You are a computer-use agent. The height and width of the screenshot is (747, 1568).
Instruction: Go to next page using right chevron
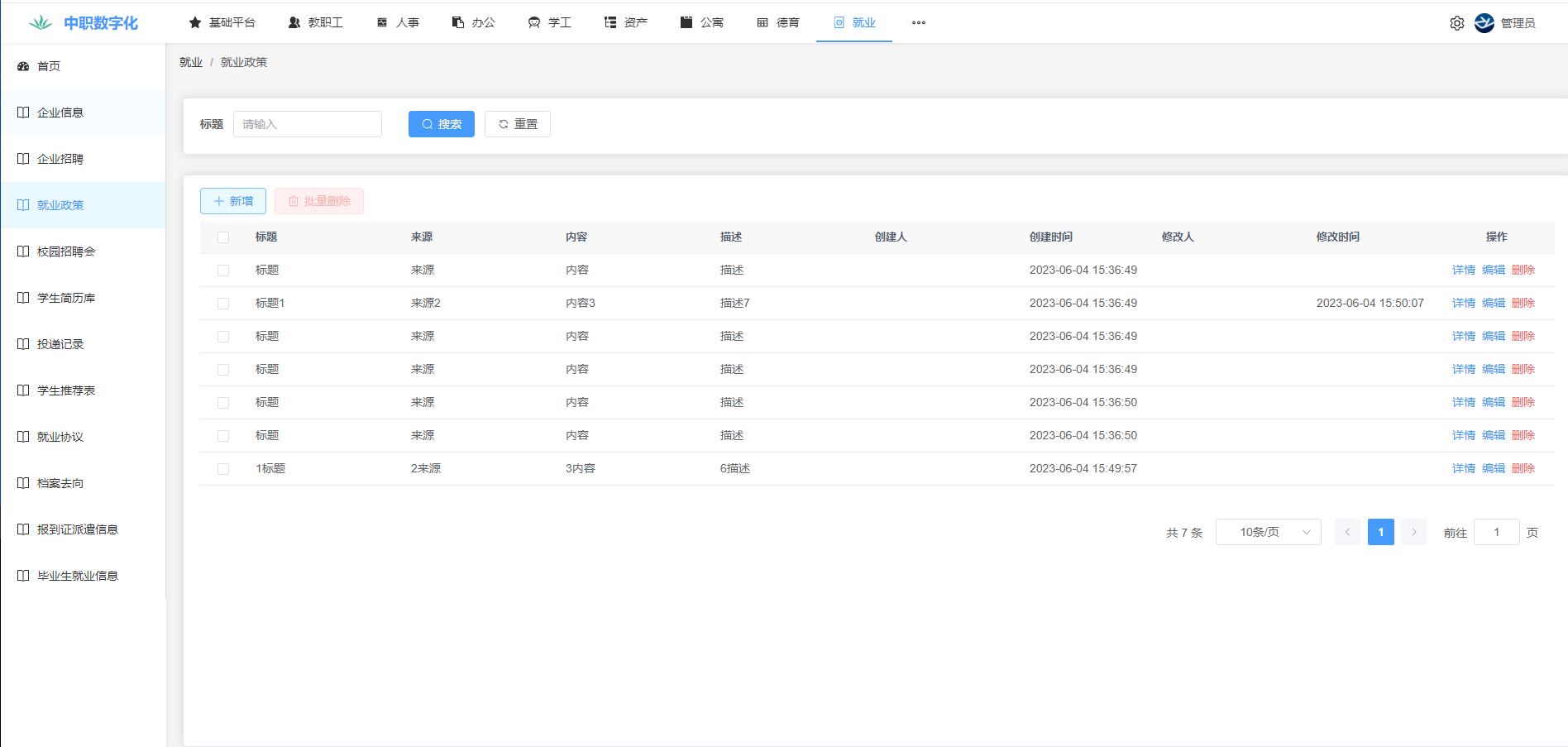(1414, 532)
